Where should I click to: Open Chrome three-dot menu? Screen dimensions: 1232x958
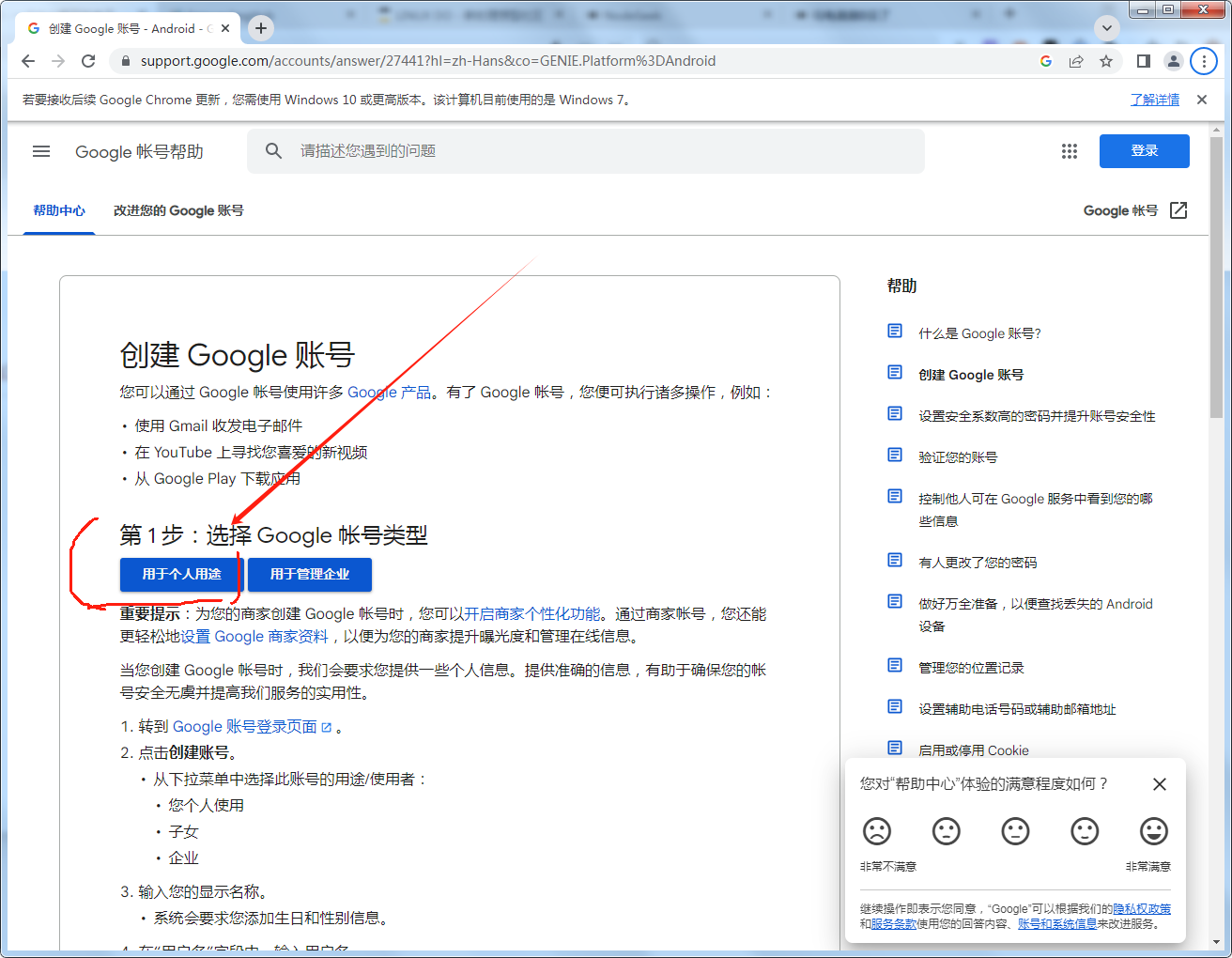click(1204, 61)
